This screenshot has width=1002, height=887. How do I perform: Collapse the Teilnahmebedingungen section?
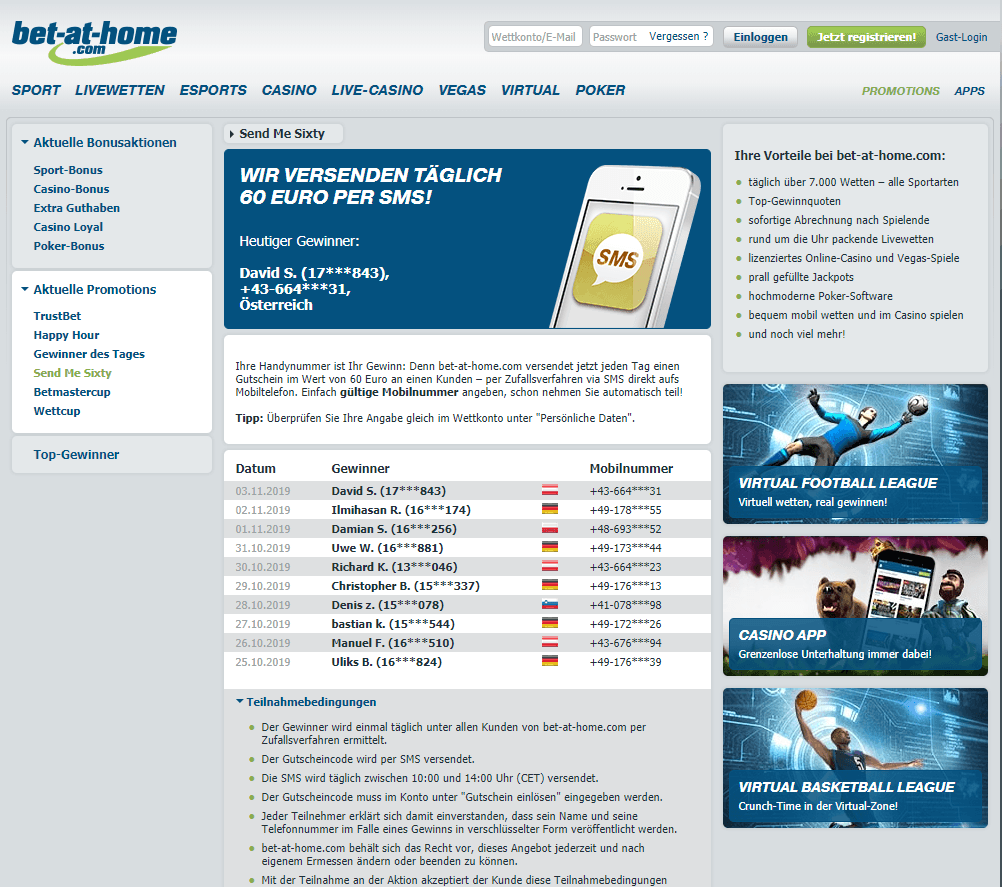point(240,702)
